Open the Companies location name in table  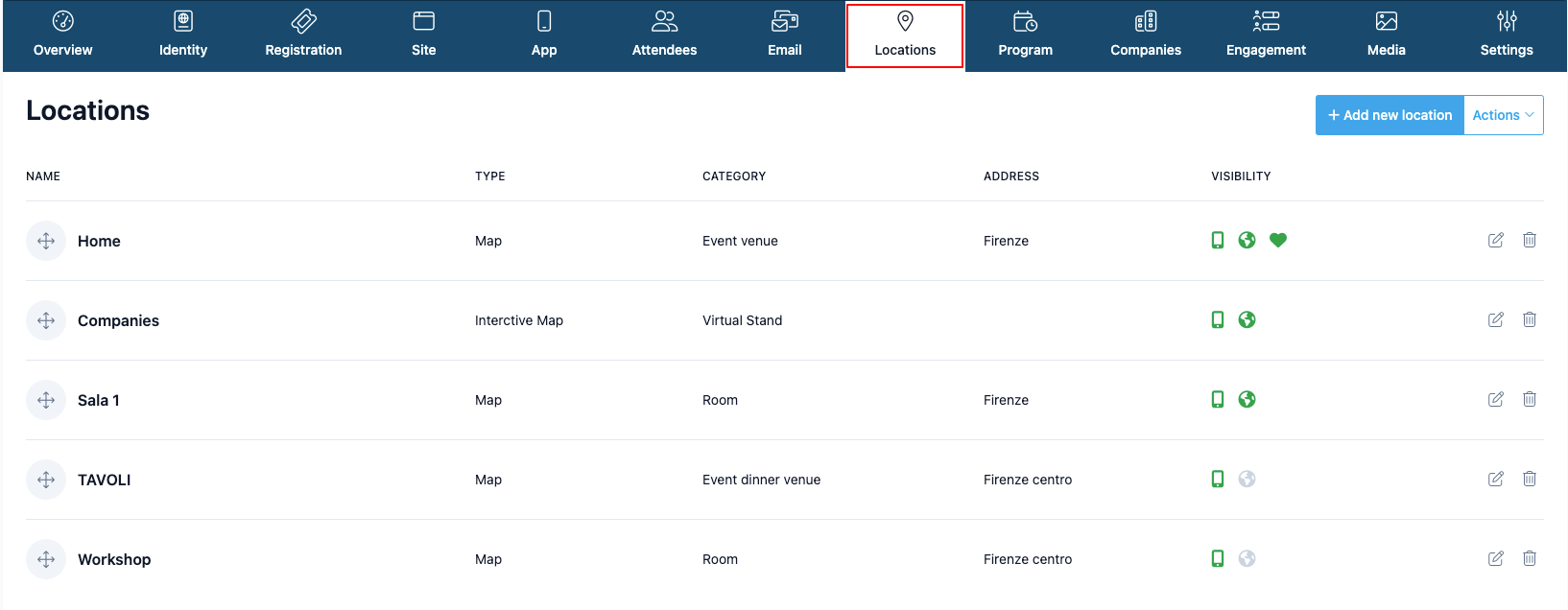click(x=118, y=320)
